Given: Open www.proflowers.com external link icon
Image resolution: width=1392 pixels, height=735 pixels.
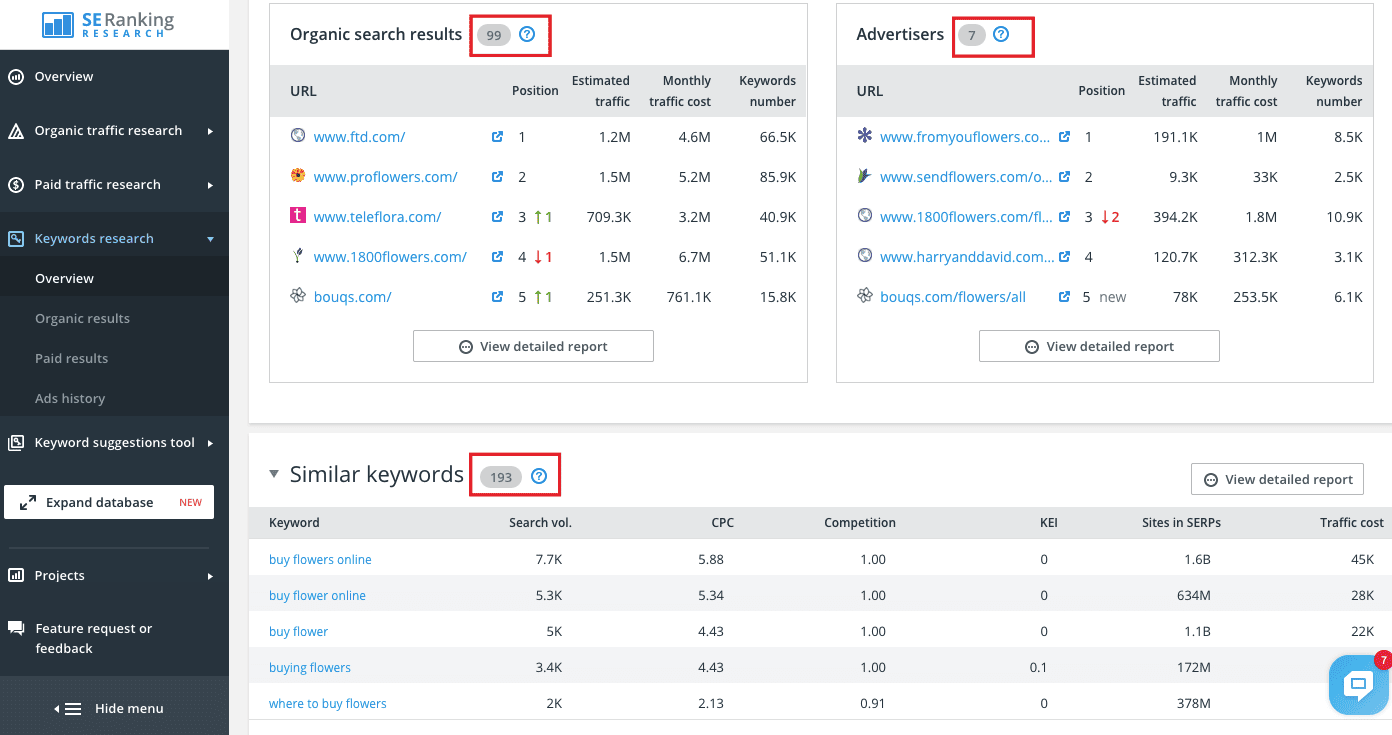Looking at the screenshot, I should point(497,177).
